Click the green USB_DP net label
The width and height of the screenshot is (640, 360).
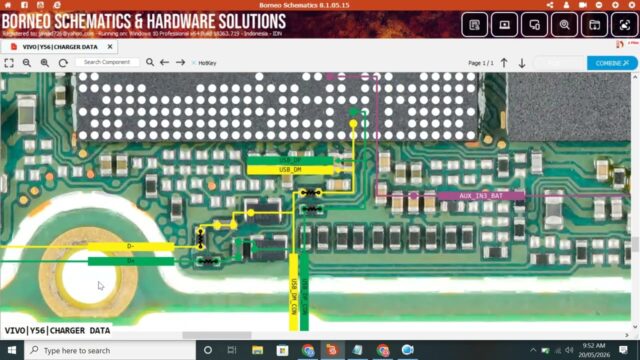[290, 160]
